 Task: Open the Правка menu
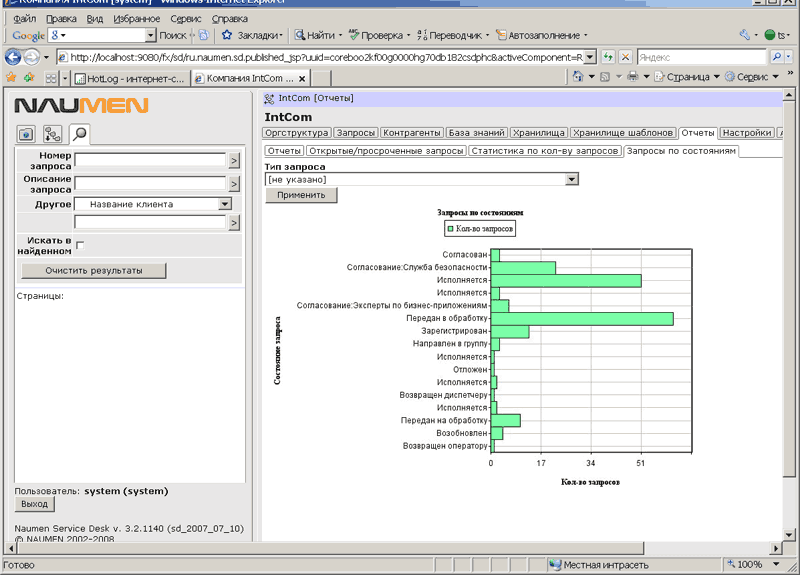point(61,19)
